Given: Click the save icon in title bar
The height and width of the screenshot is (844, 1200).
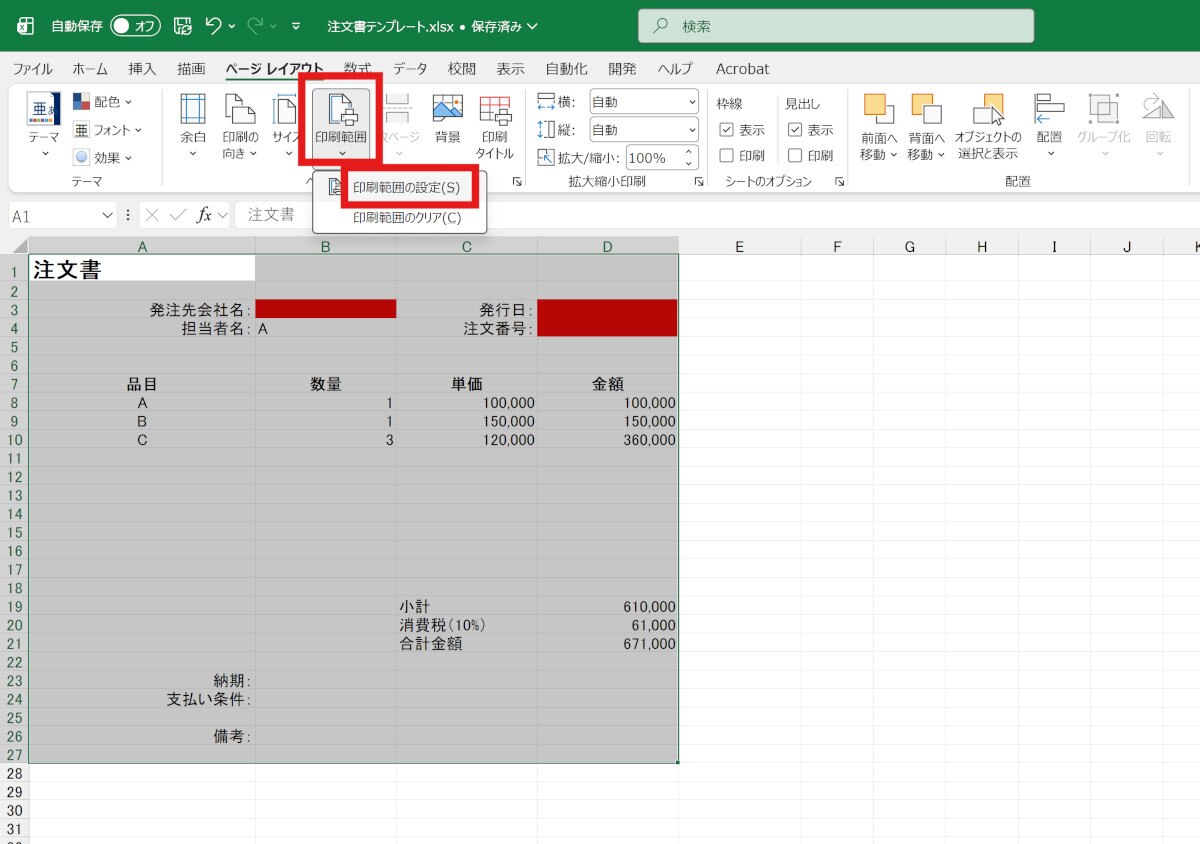Looking at the screenshot, I should [182, 26].
